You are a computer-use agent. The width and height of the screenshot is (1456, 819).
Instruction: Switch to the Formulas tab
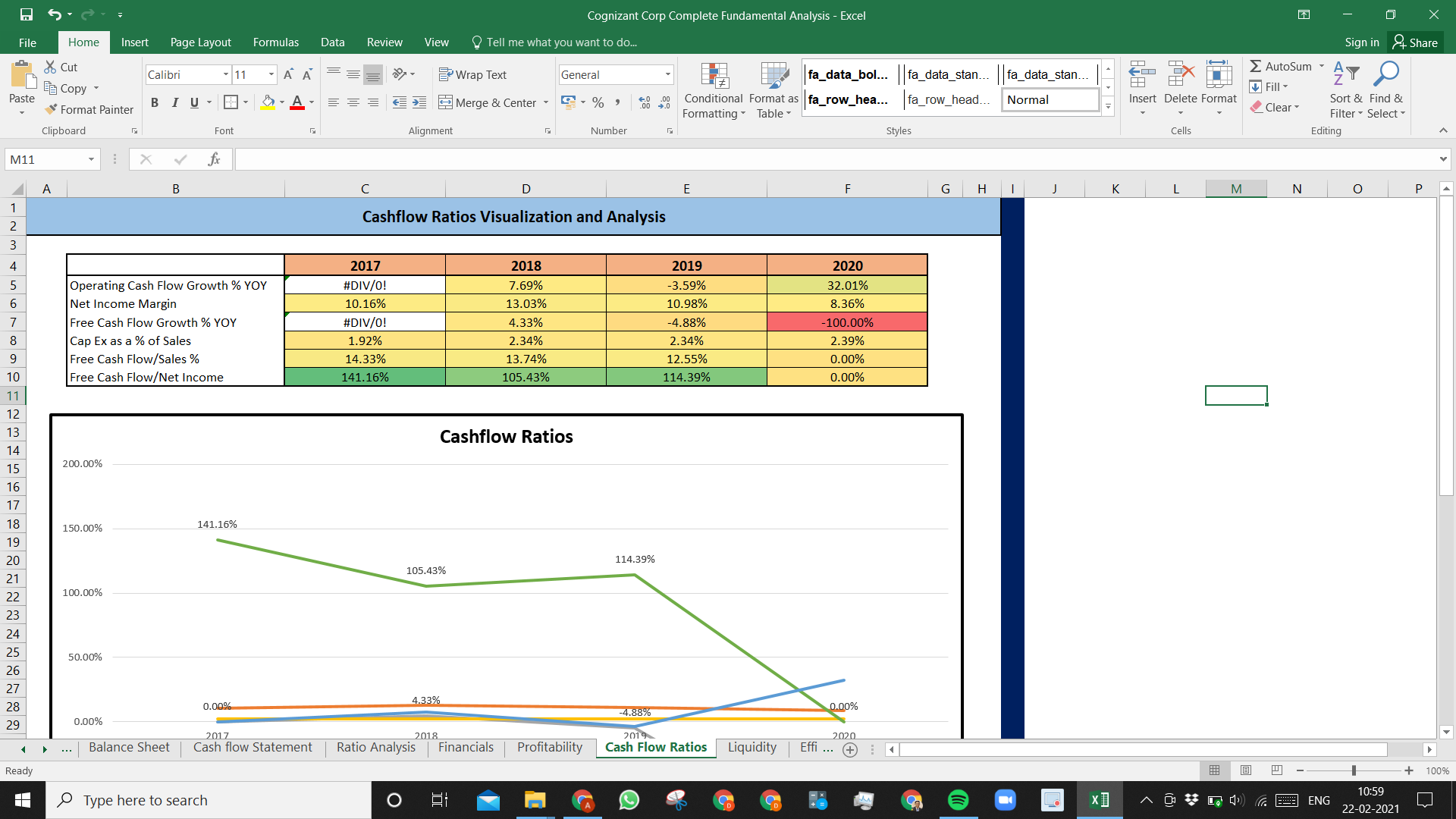click(x=275, y=42)
